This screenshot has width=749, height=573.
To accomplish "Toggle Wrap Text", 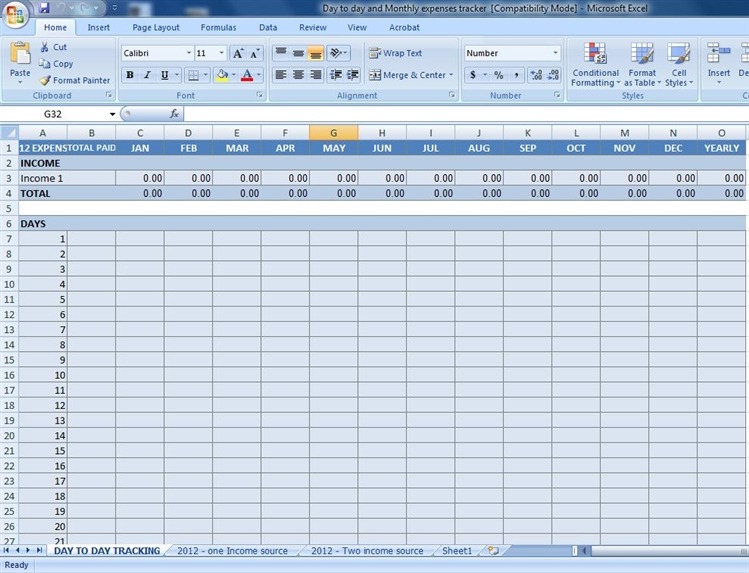I will 395,53.
